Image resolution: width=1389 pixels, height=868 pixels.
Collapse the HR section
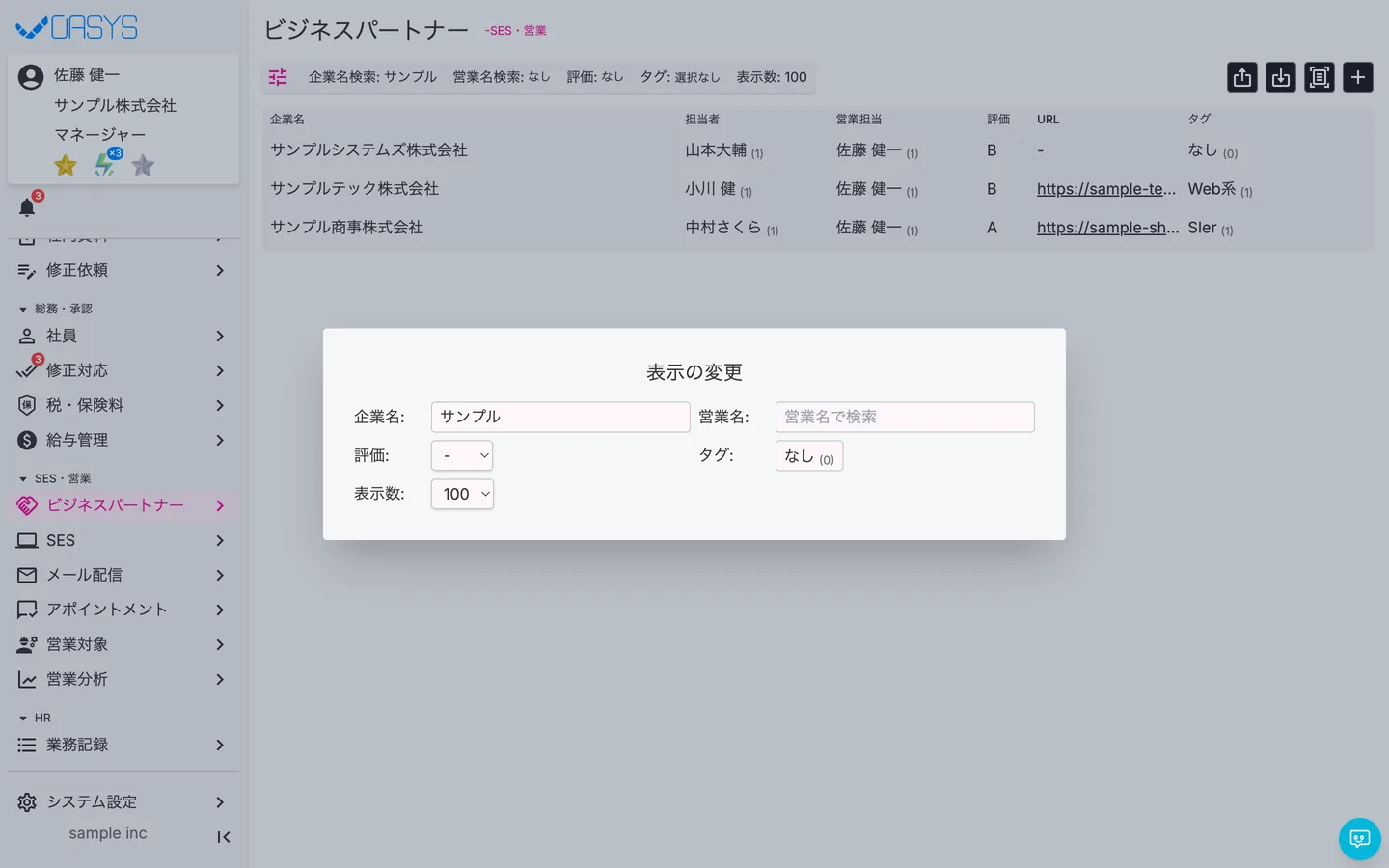click(x=35, y=718)
